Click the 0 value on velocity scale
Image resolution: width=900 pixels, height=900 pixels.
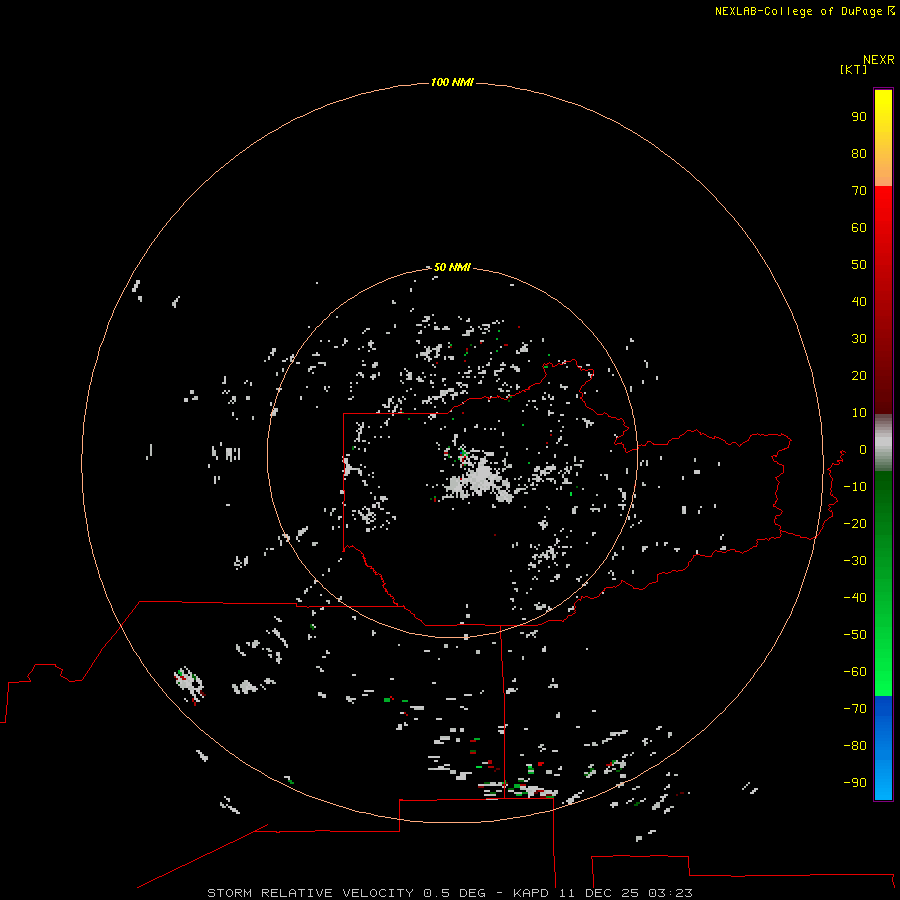click(863, 449)
